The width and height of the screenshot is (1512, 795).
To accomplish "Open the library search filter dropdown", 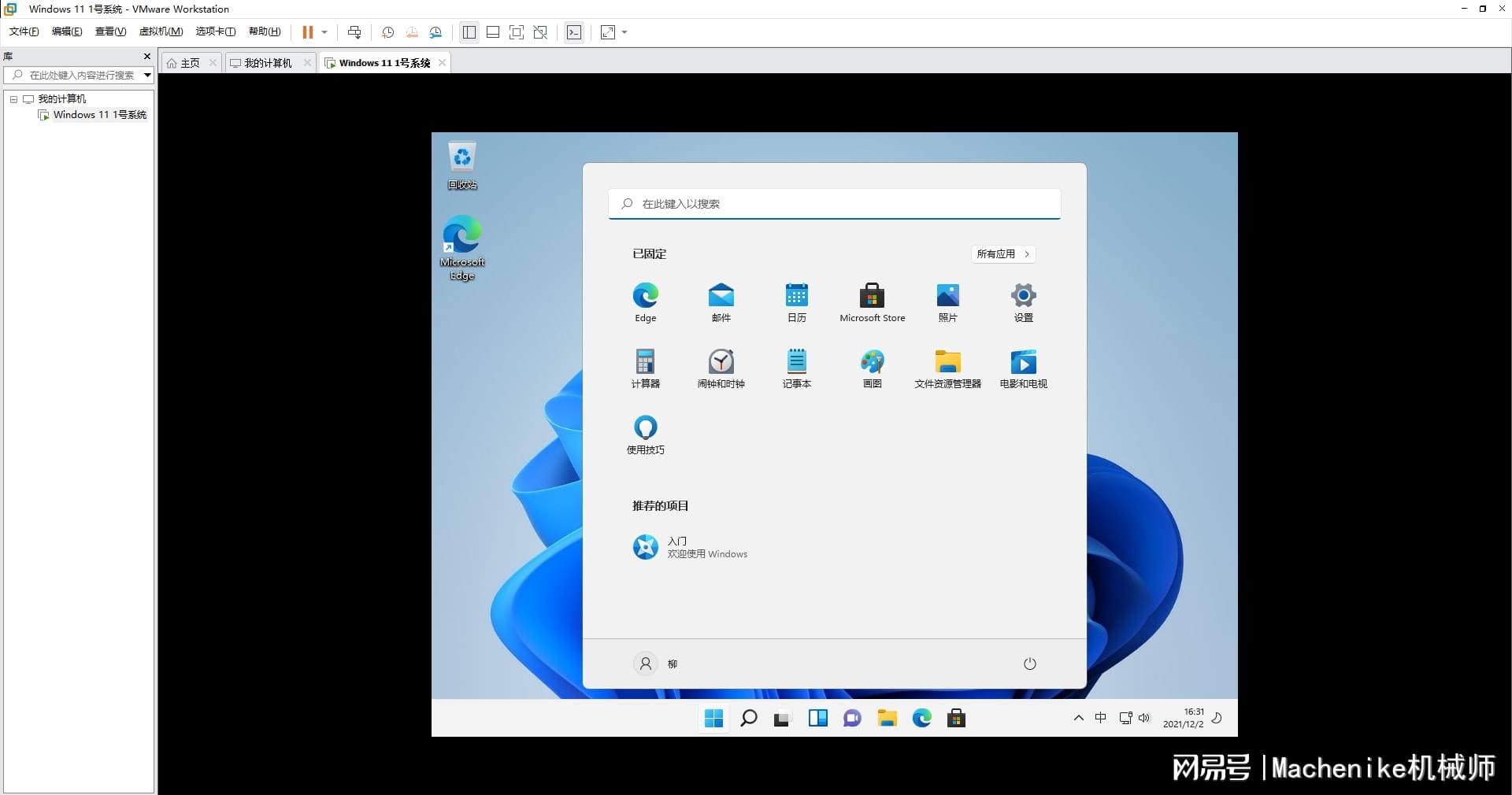I will click(x=147, y=75).
